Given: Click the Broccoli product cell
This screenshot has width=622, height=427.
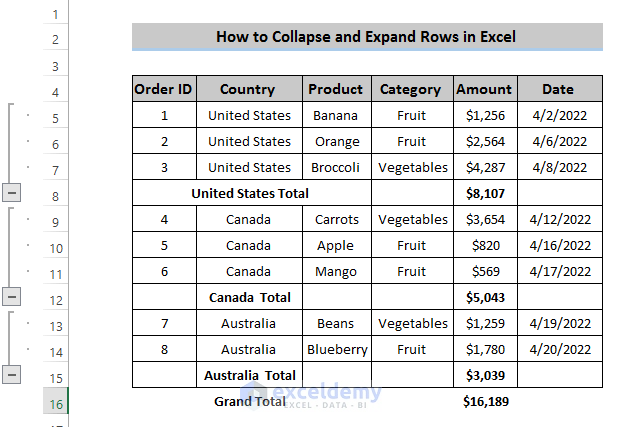Looking at the screenshot, I should (x=336, y=167).
